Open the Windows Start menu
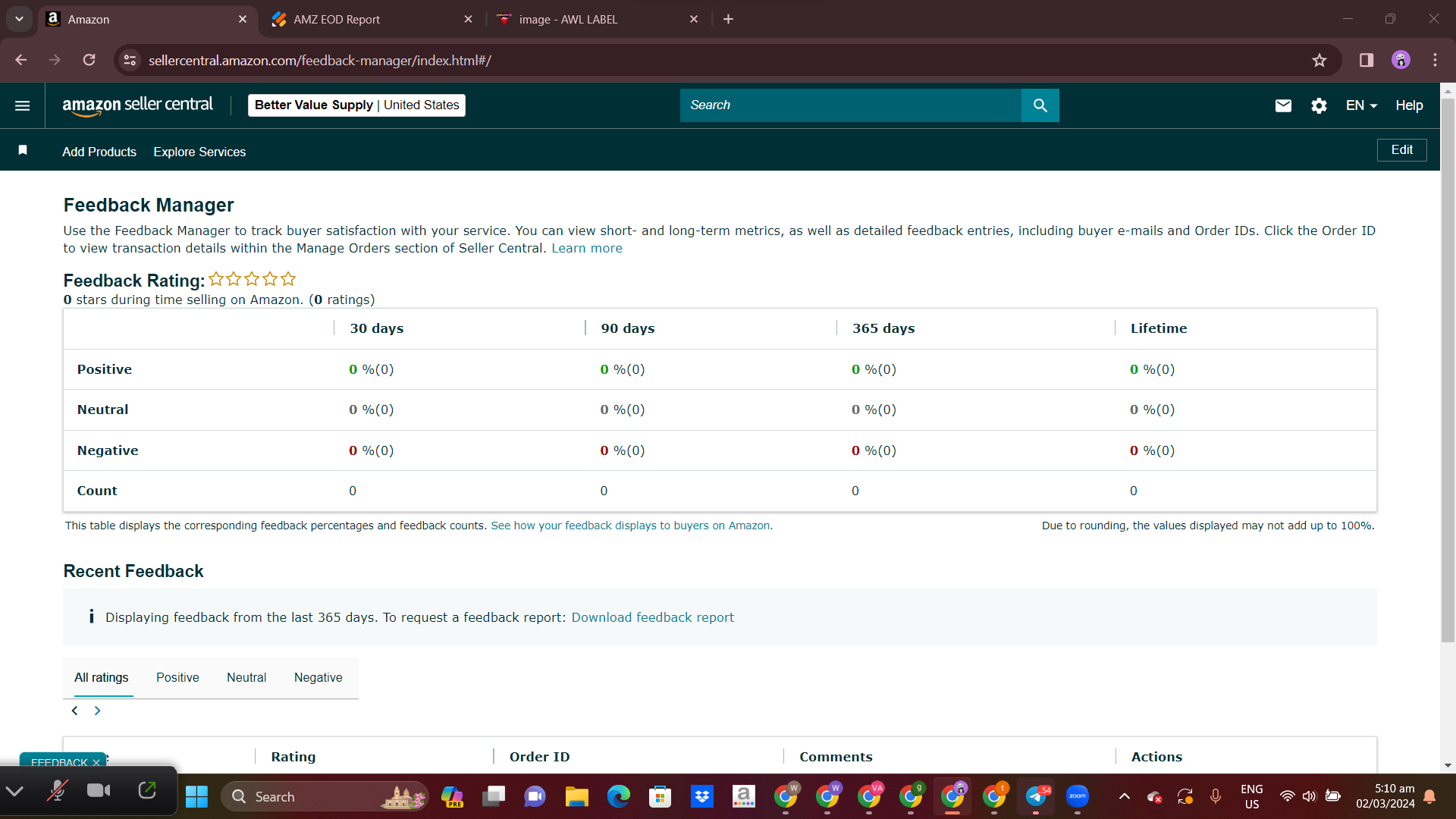This screenshot has height=819, width=1456. click(x=196, y=796)
